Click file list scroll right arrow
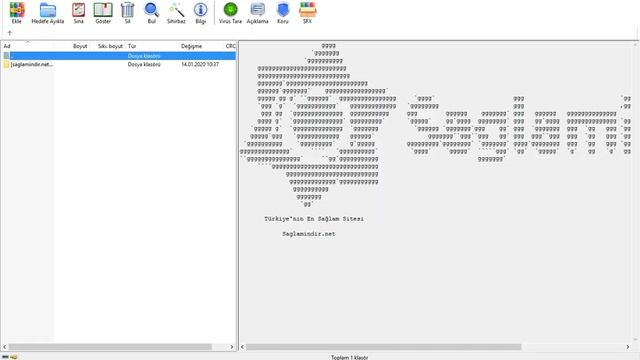 click(x=232, y=347)
